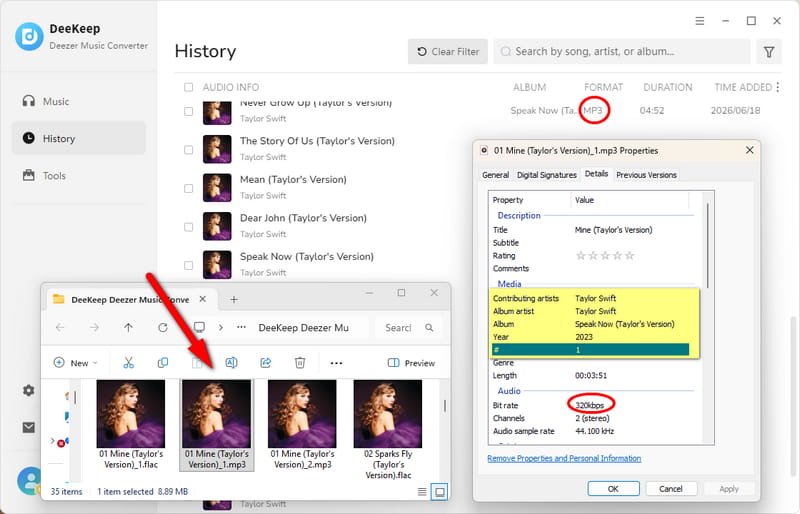The image size is (800, 514).
Task: Click the DeeKeep logo icon
Action: click(x=29, y=36)
